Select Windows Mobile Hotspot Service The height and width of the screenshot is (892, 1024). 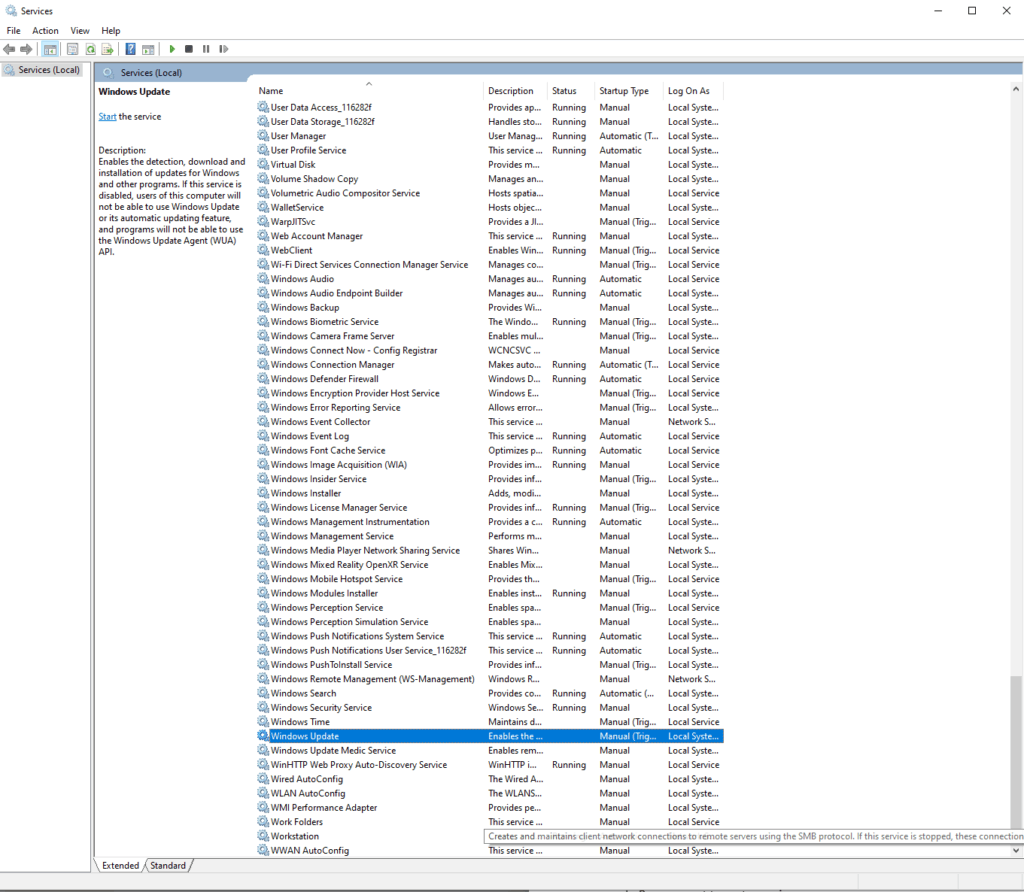coord(337,579)
